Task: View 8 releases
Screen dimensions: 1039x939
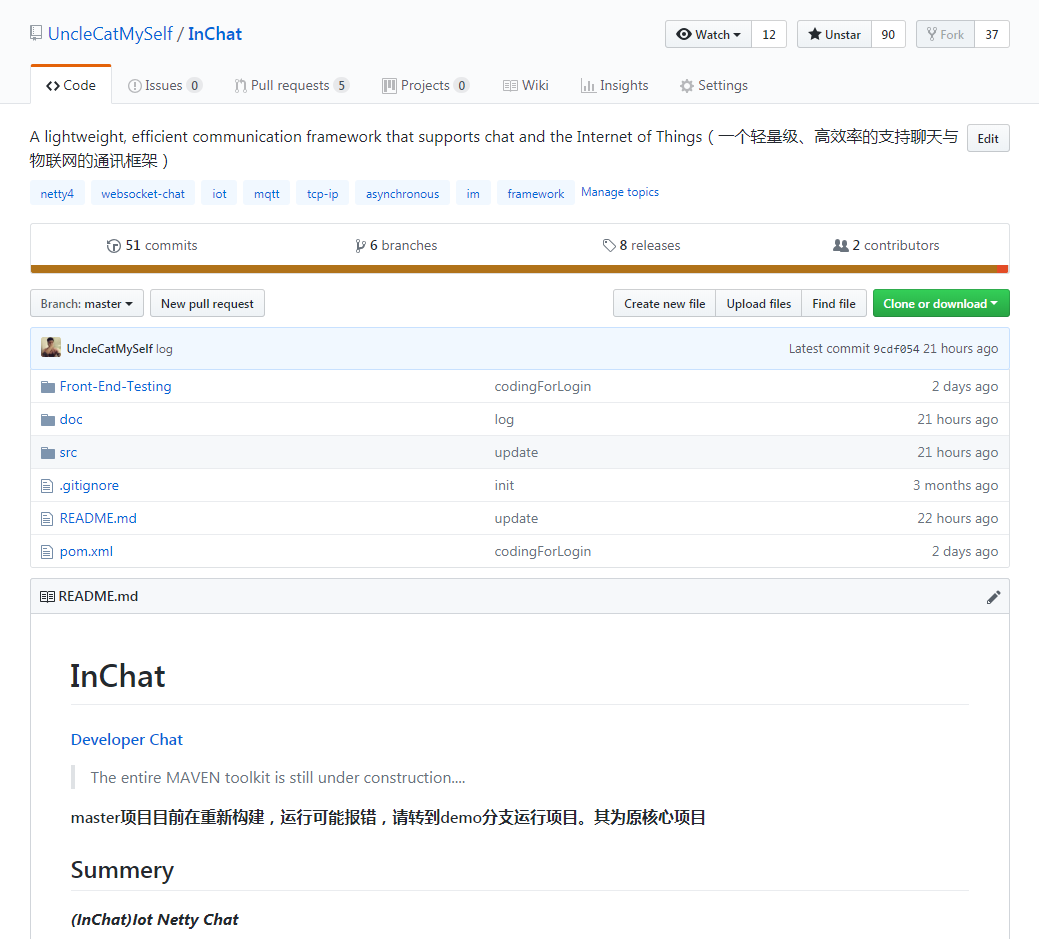Action: (641, 246)
